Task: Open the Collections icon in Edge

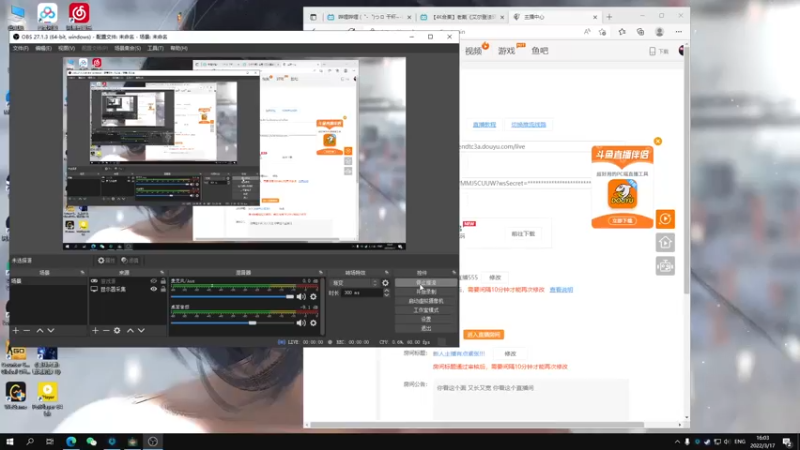Action: 640,32
